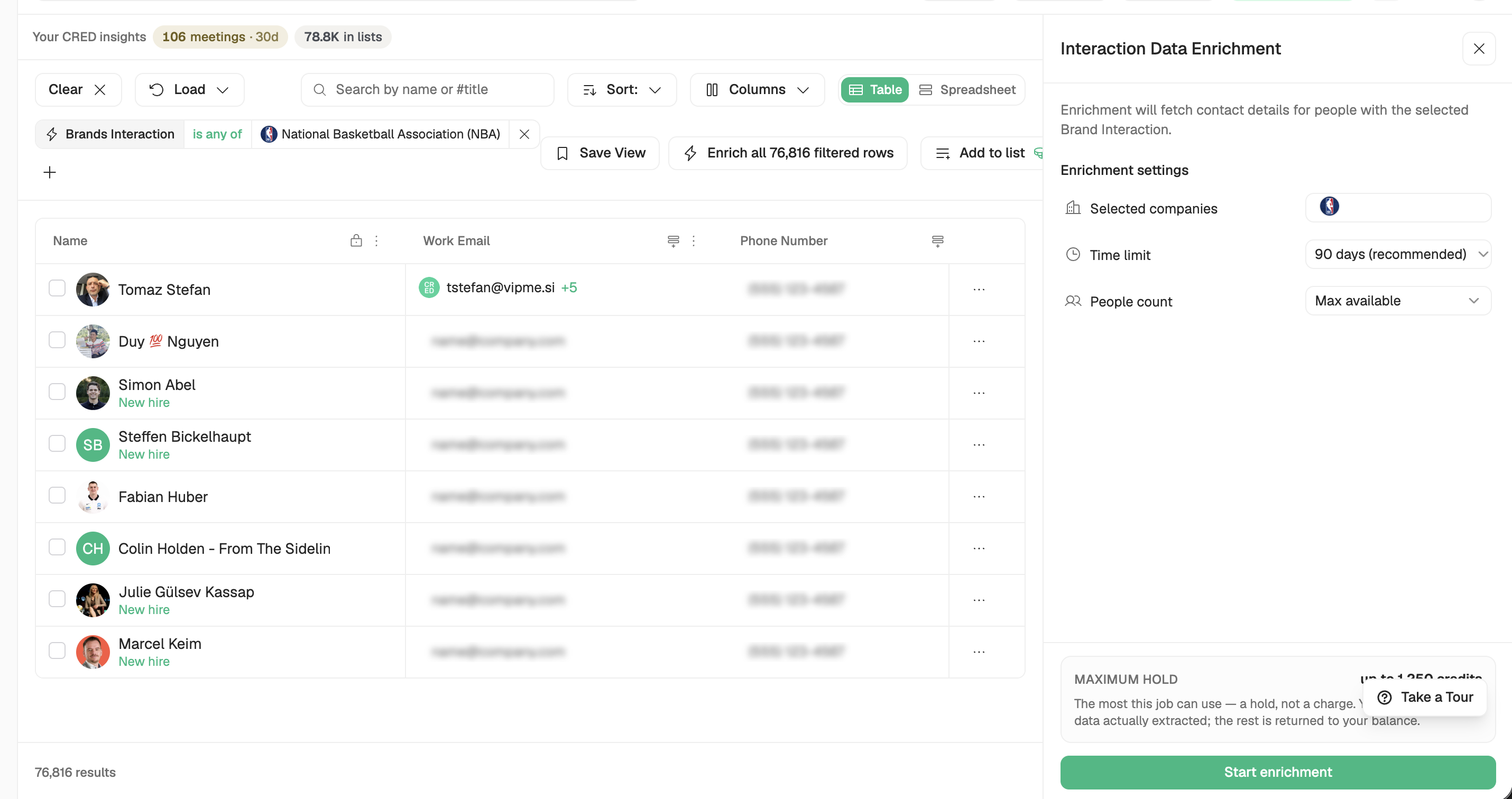Remove the NBA brands interaction filter
Image resolution: width=1512 pixels, height=799 pixels.
[x=524, y=134]
